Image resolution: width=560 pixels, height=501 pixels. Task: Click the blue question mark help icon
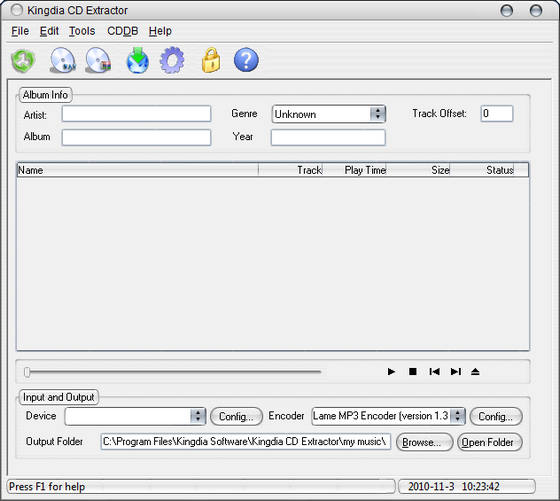coord(246,60)
